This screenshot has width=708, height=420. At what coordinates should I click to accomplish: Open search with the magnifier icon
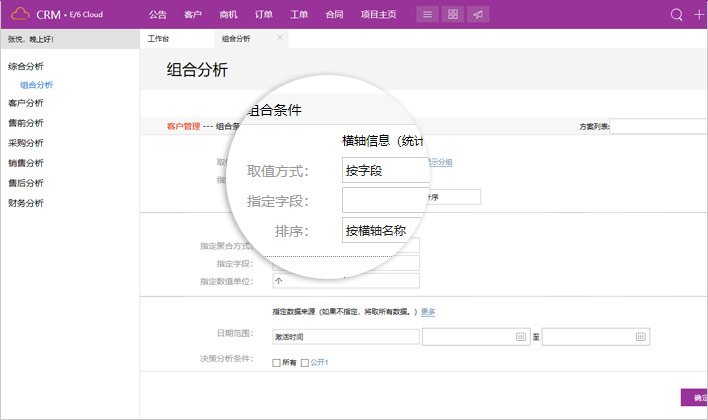point(677,14)
